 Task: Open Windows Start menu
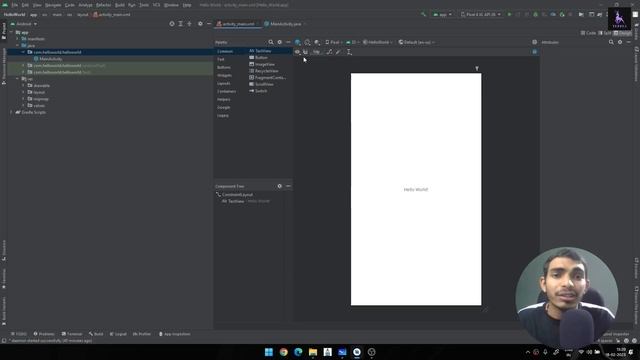269,352
